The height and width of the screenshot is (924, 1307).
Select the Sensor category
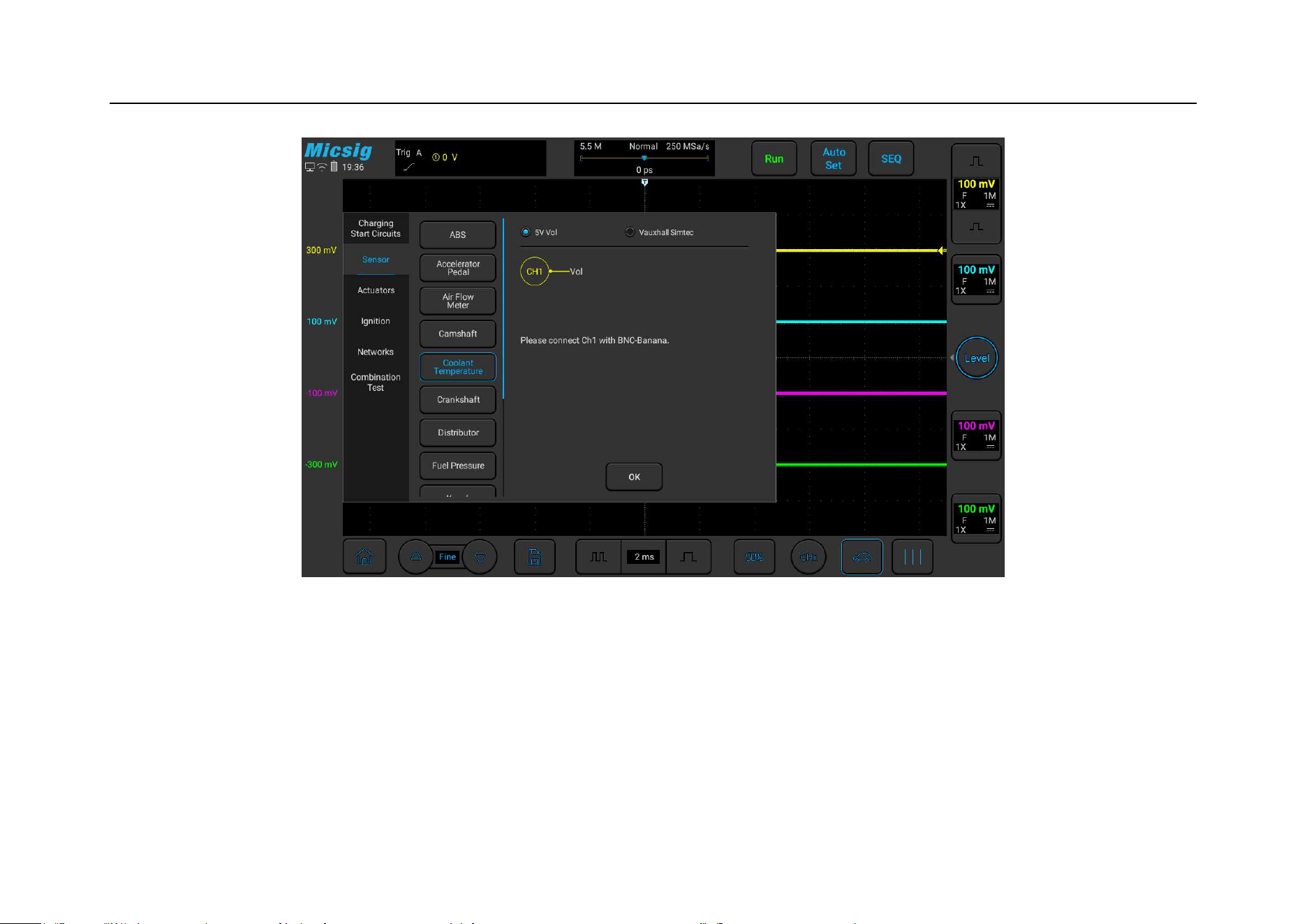pos(376,260)
